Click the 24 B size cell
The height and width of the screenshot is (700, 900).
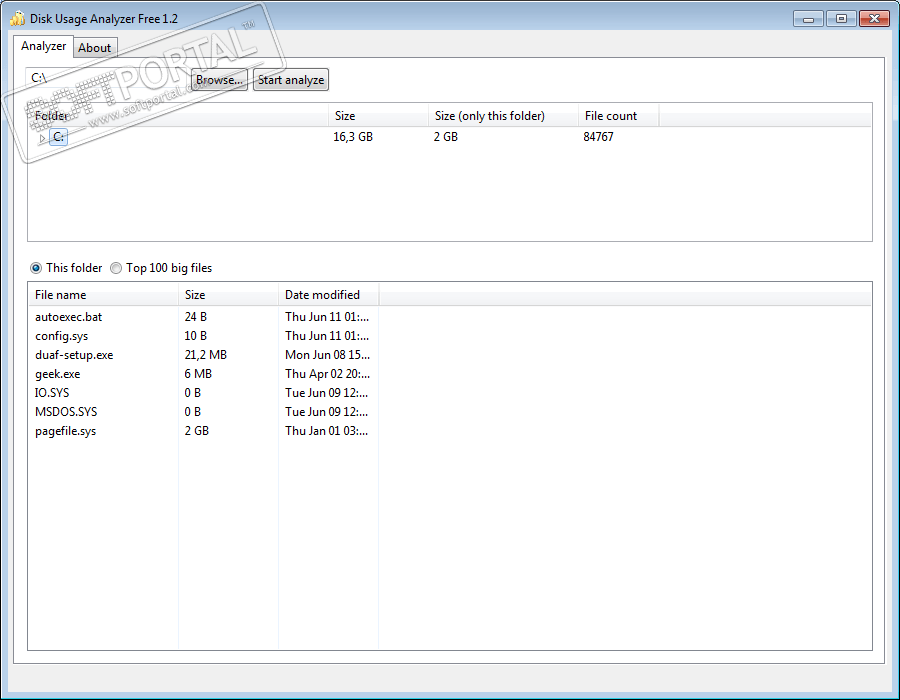(x=196, y=317)
